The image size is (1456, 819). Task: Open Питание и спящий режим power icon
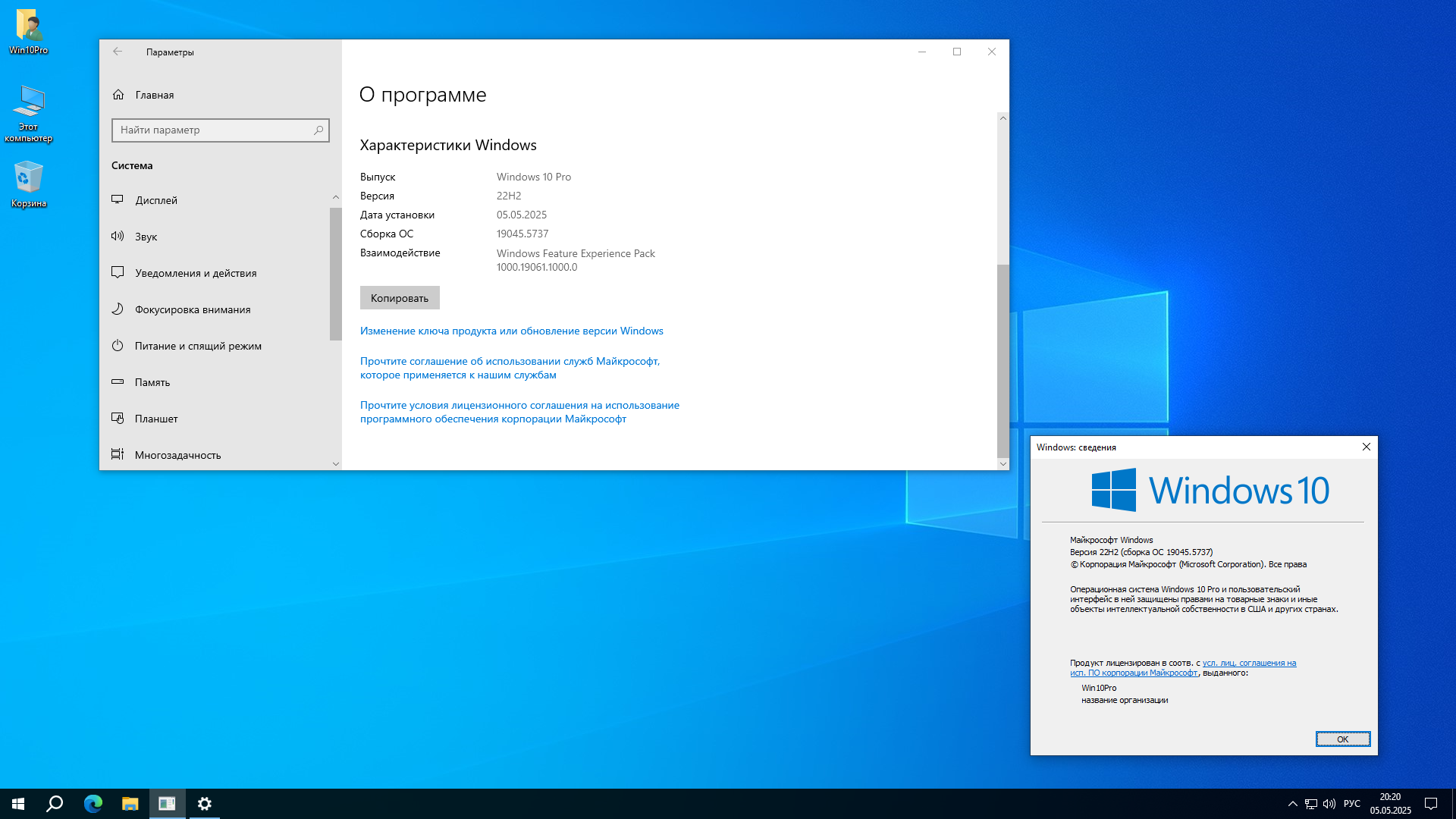[118, 345]
